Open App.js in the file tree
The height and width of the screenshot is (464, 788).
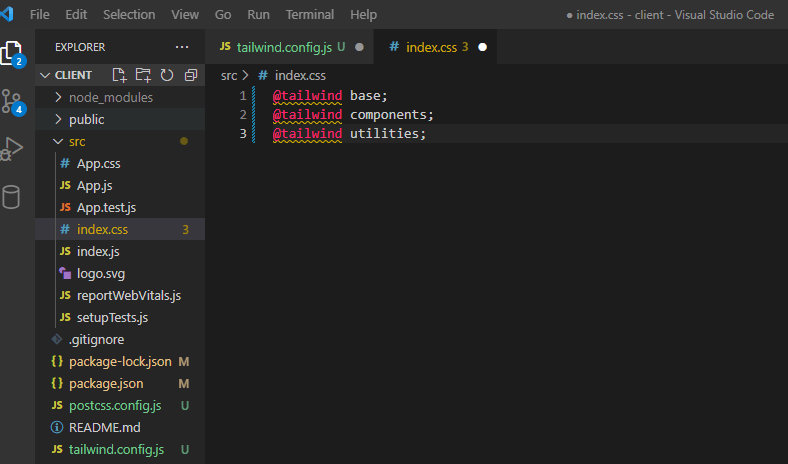(120, 185)
